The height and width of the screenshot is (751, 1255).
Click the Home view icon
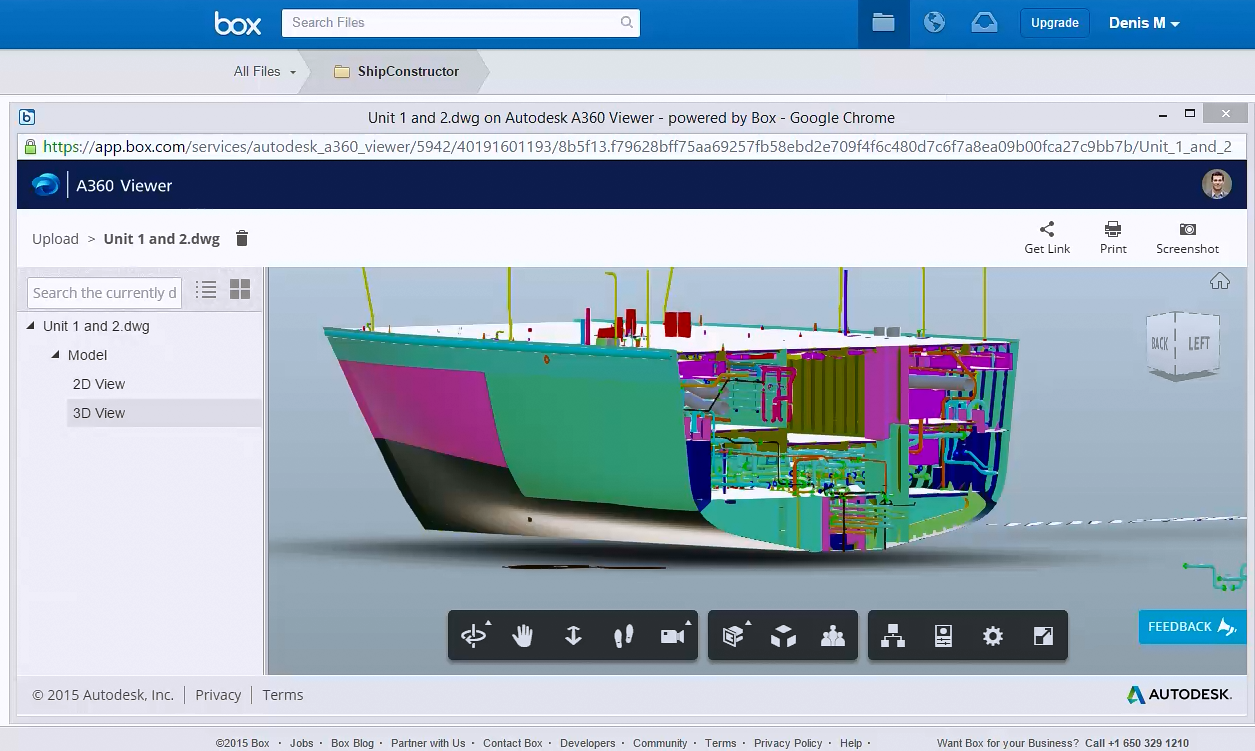coord(1220,281)
